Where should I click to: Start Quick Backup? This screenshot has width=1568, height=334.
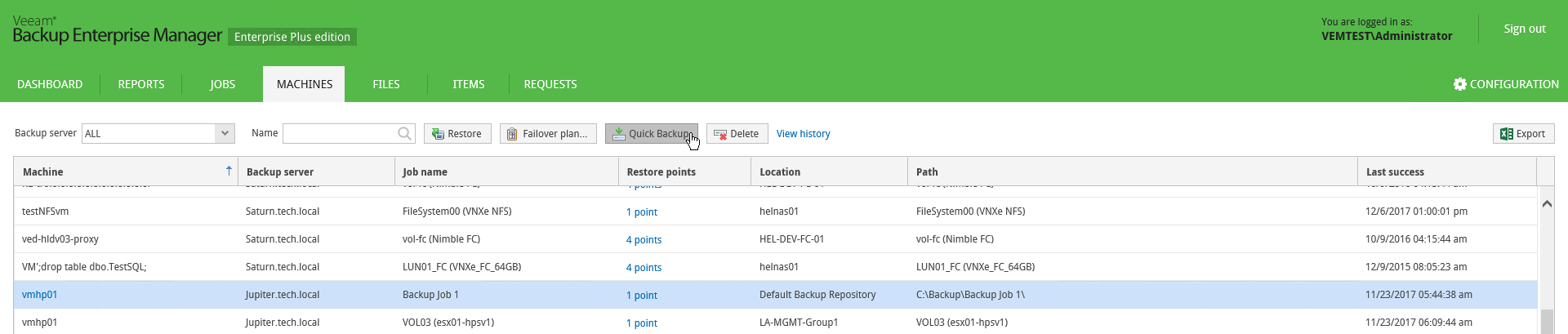[x=651, y=134]
